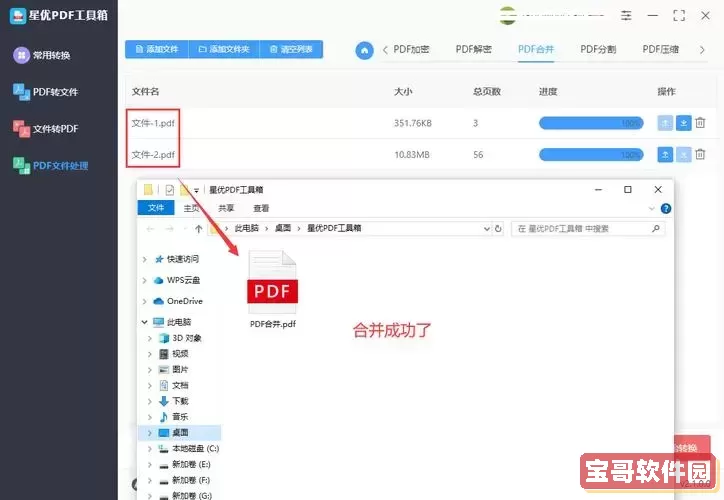Open the 常用转换 sidebar section
The image size is (724, 500).
(x=42, y=55)
